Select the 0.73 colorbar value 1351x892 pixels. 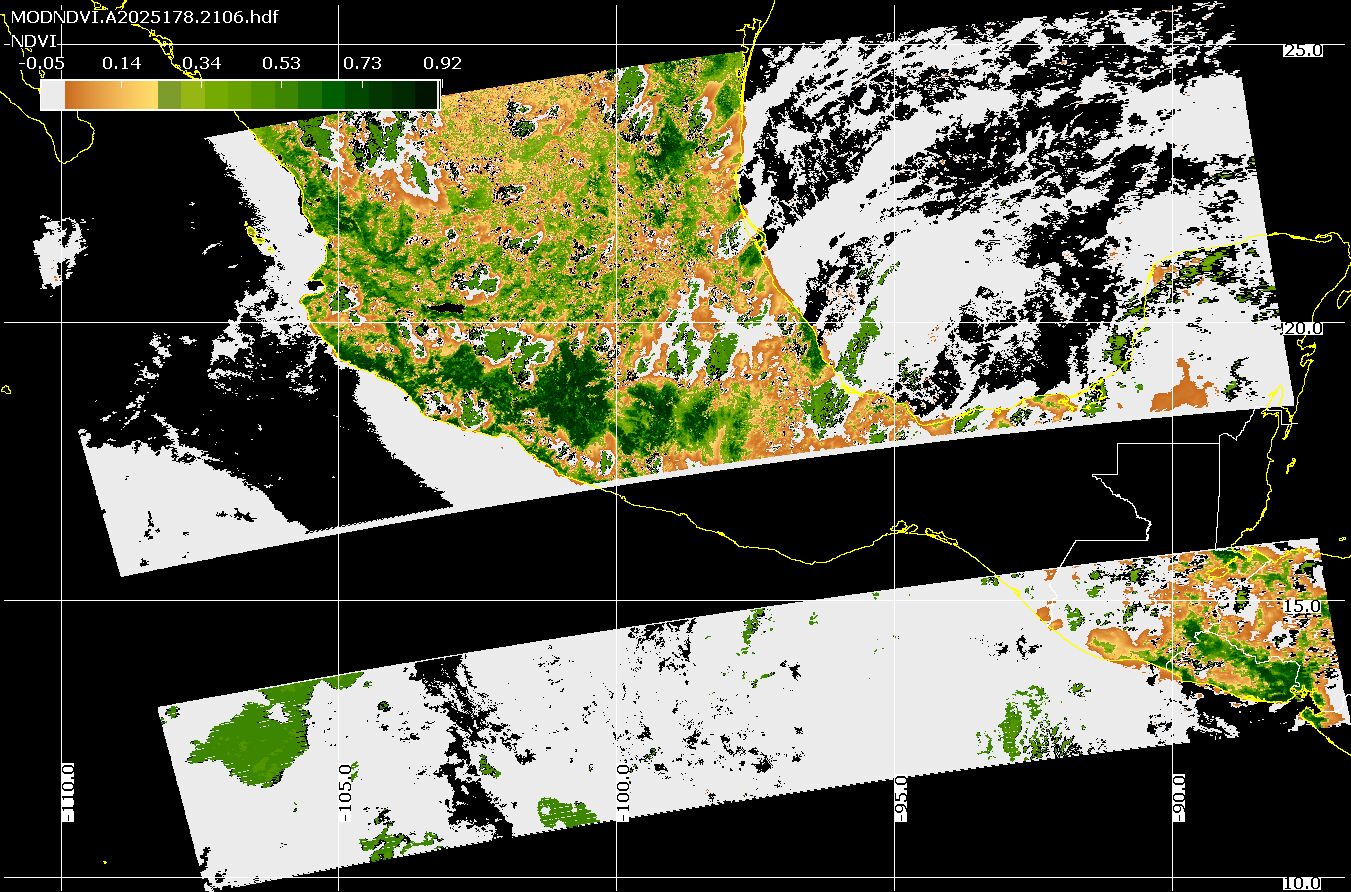(x=362, y=63)
